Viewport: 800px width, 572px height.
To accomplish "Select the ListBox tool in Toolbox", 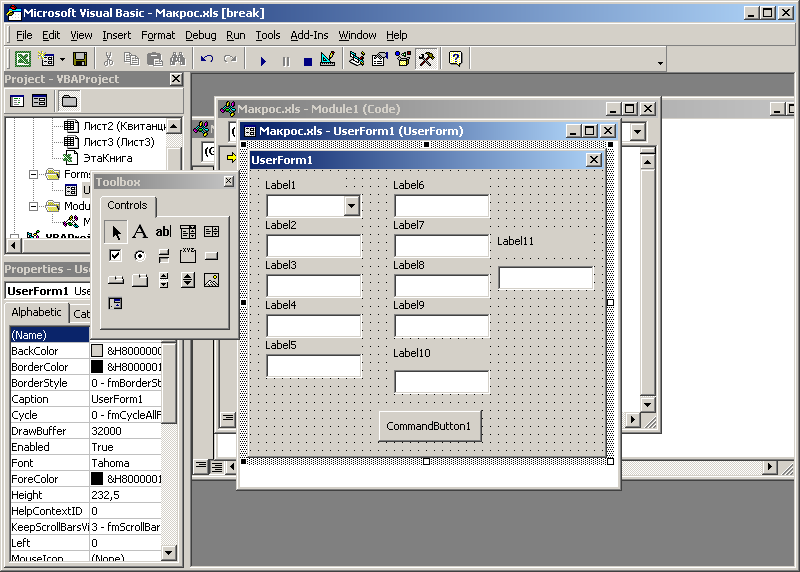I will click(x=211, y=232).
